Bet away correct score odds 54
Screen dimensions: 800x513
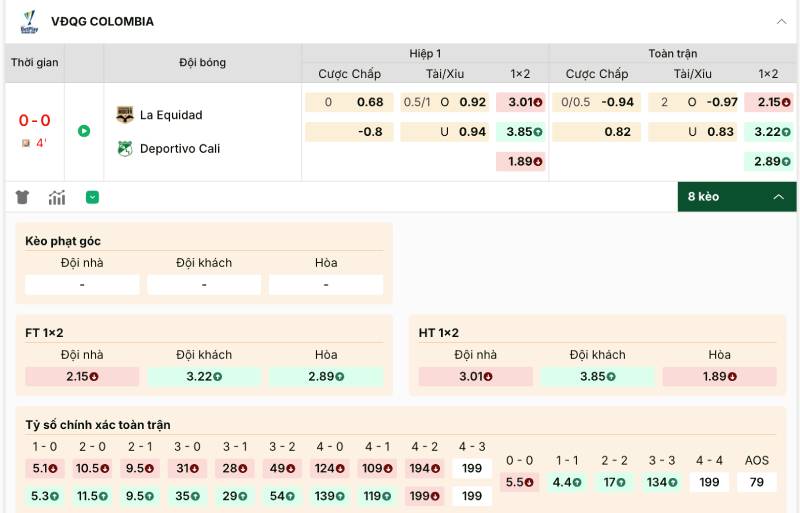[282, 496]
